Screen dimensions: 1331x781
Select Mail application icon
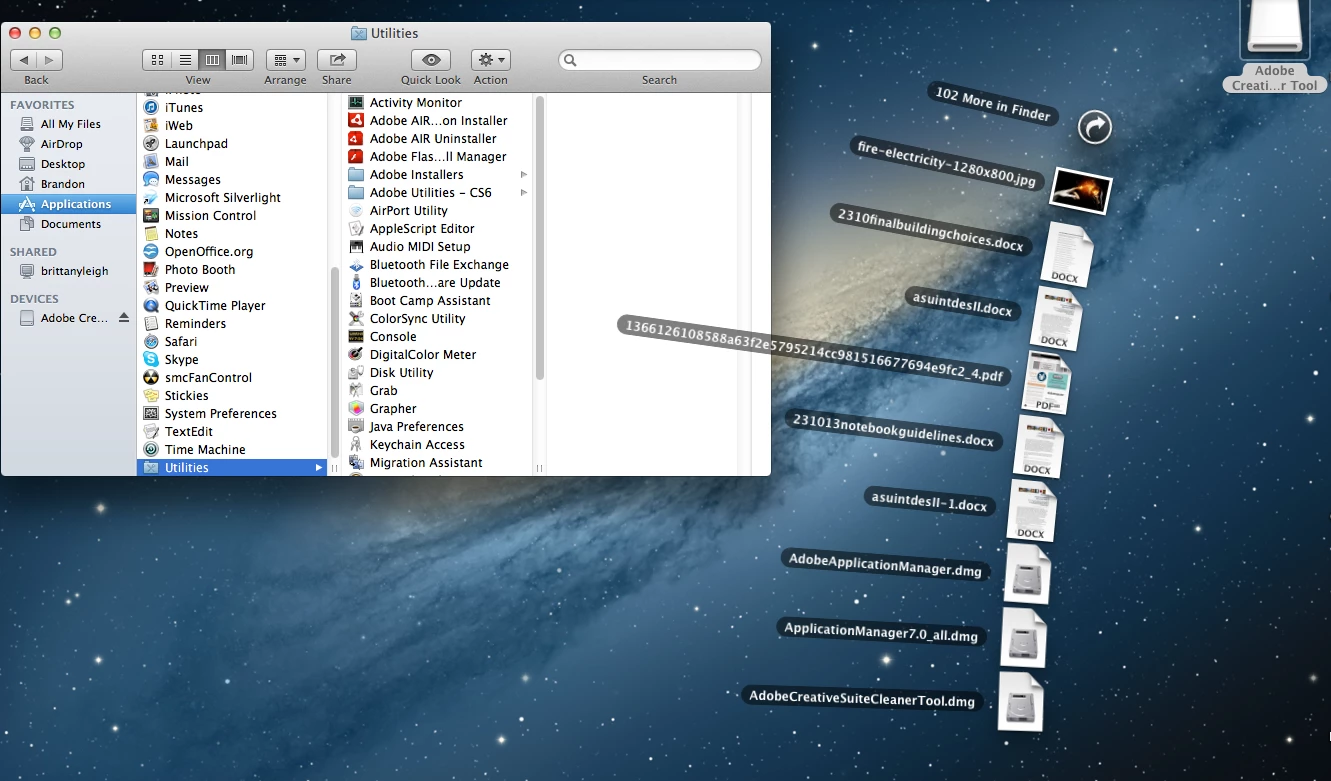click(151, 161)
